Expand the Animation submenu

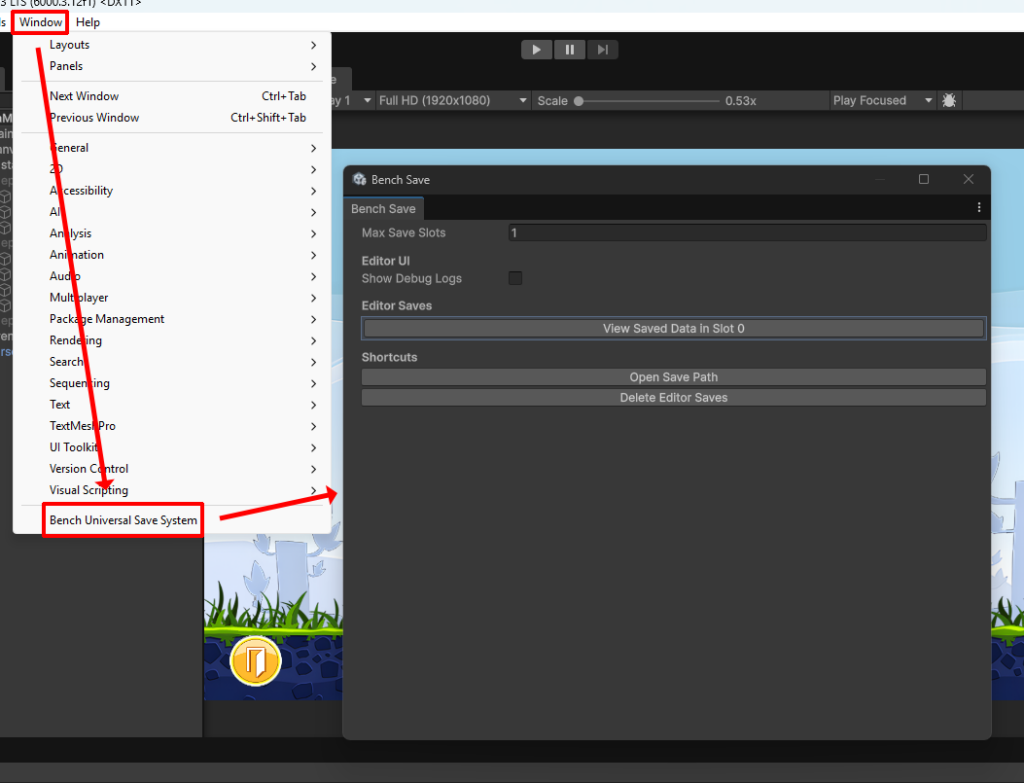(172, 255)
